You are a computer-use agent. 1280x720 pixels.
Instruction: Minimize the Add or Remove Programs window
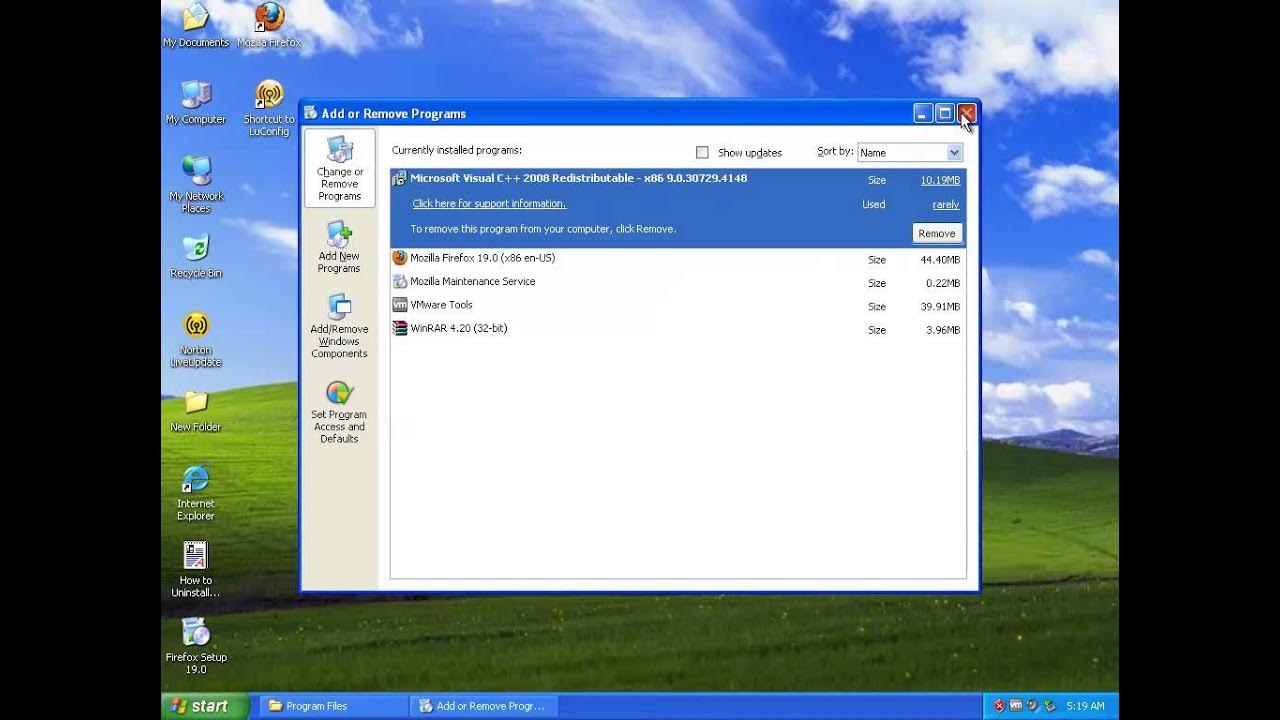(923, 113)
